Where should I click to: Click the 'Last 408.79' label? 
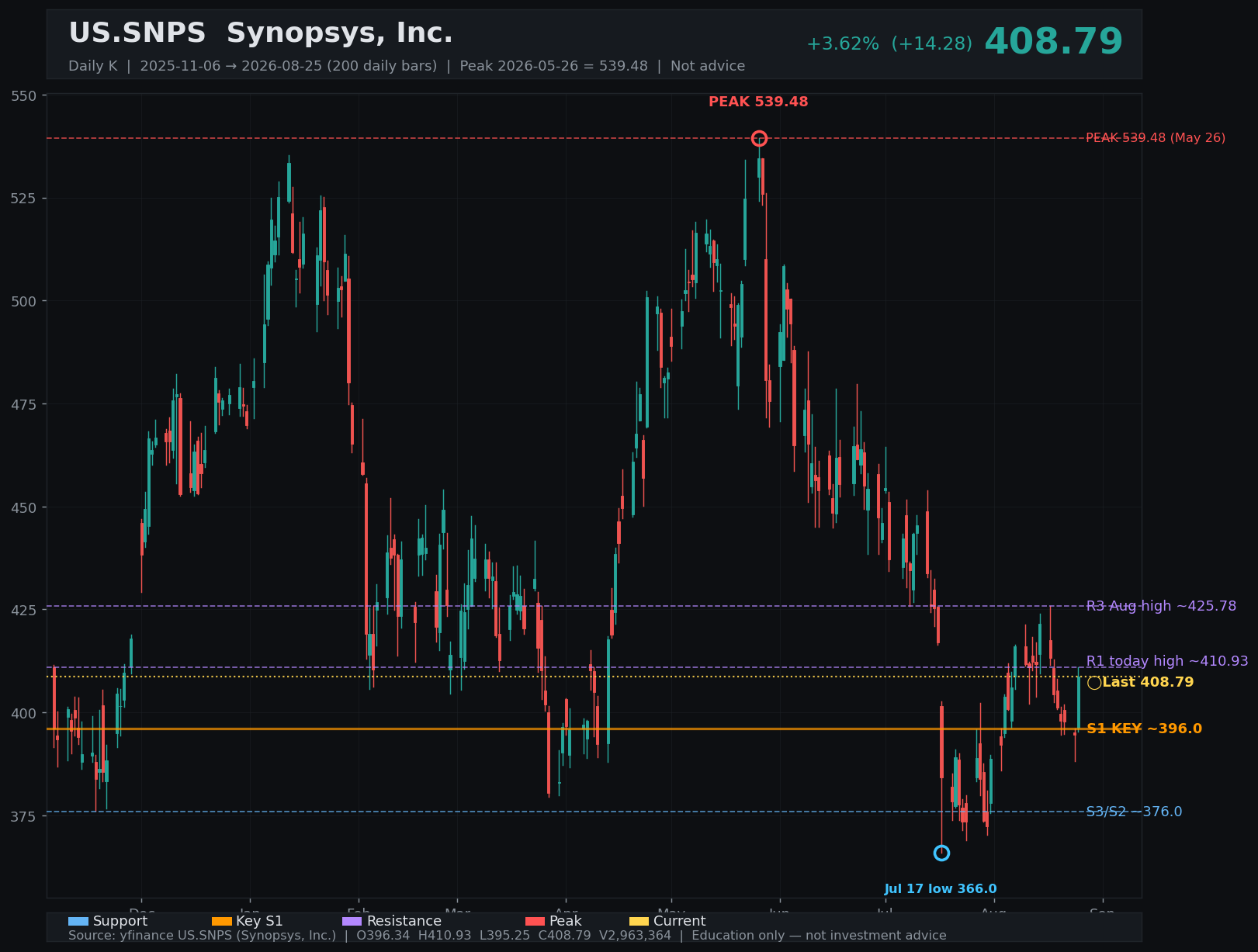click(1148, 683)
